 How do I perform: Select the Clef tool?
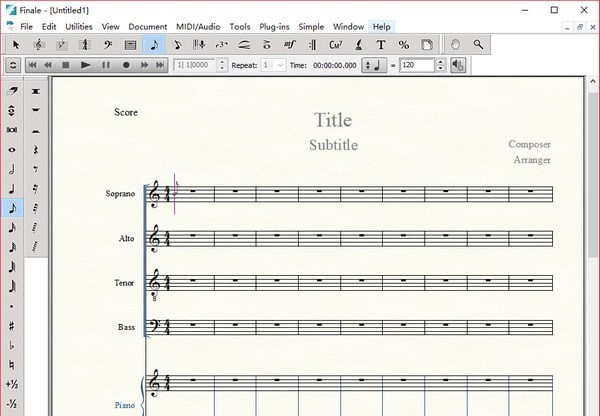coord(108,45)
